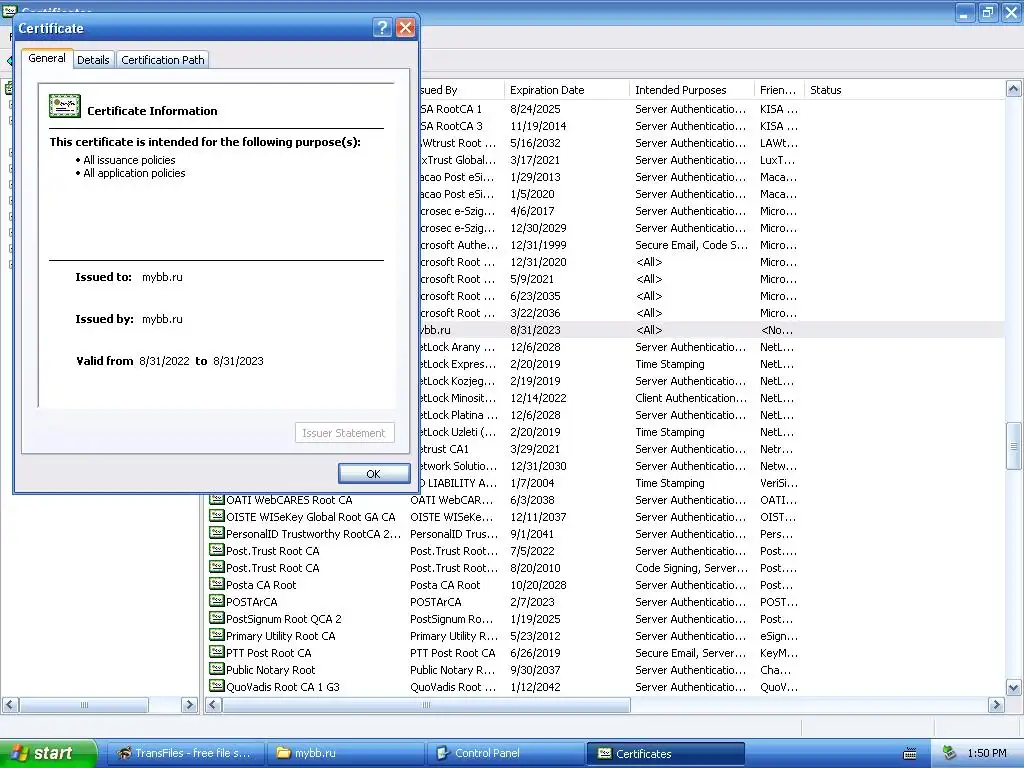Switch to the Details tab

93,59
